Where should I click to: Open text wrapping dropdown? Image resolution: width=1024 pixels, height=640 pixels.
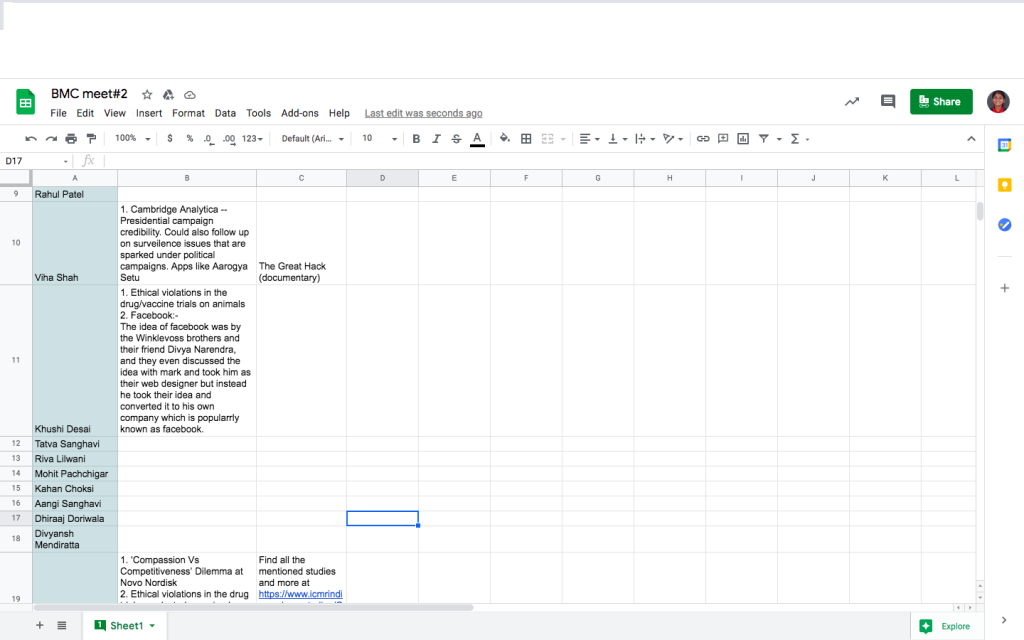click(x=645, y=138)
